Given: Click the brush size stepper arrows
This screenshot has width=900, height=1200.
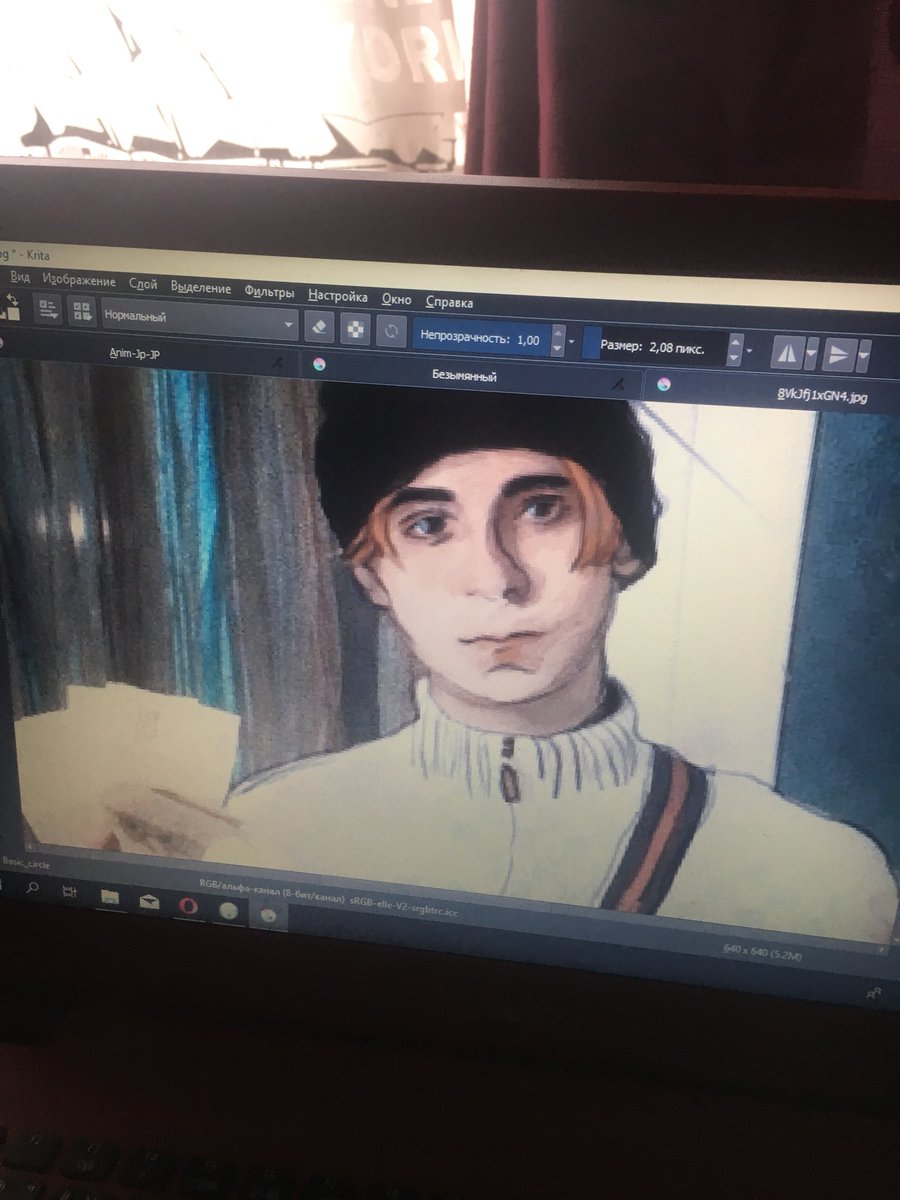Looking at the screenshot, I should (735, 352).
